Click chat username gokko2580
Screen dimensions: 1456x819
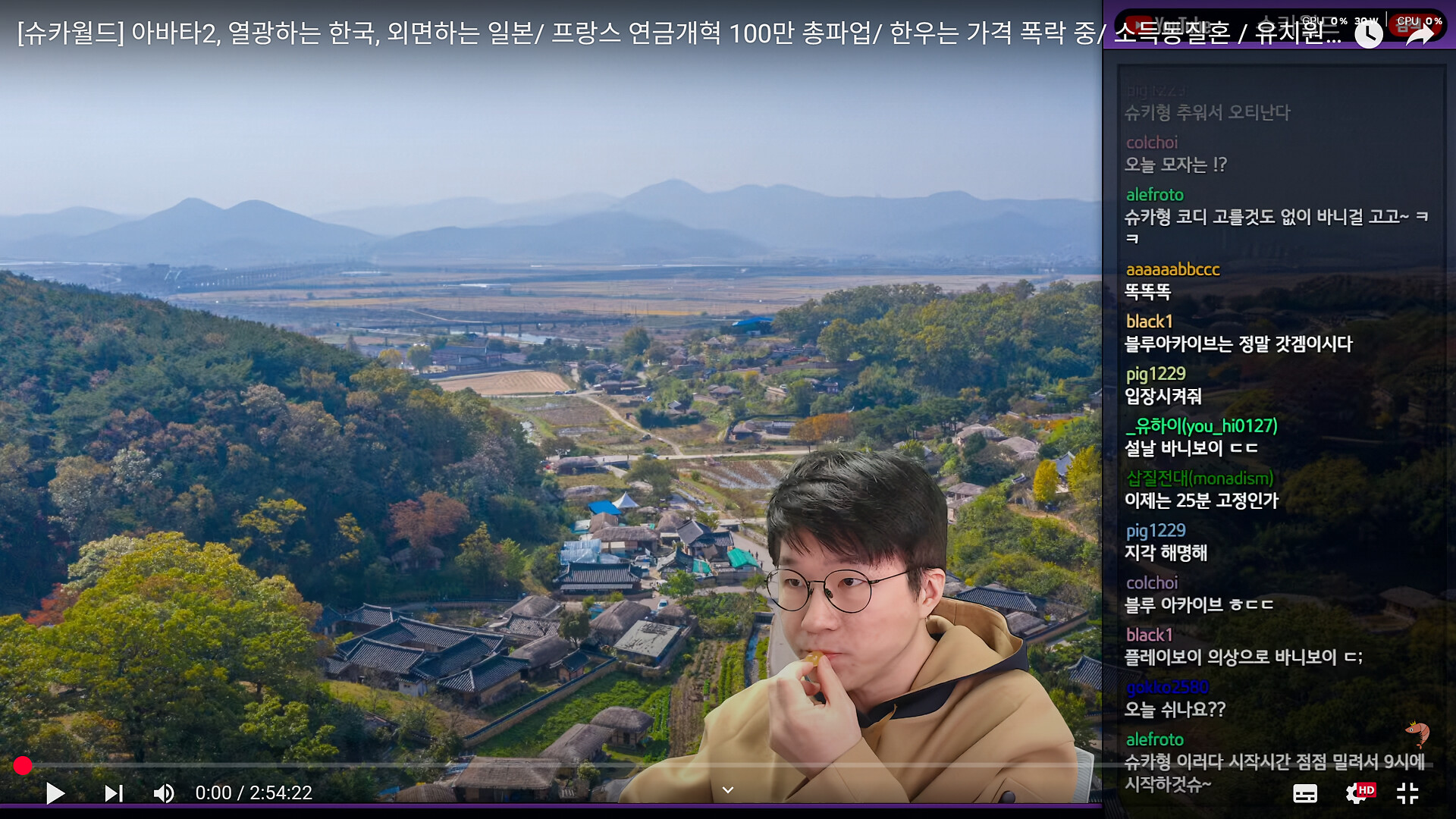pos(1166,687)
